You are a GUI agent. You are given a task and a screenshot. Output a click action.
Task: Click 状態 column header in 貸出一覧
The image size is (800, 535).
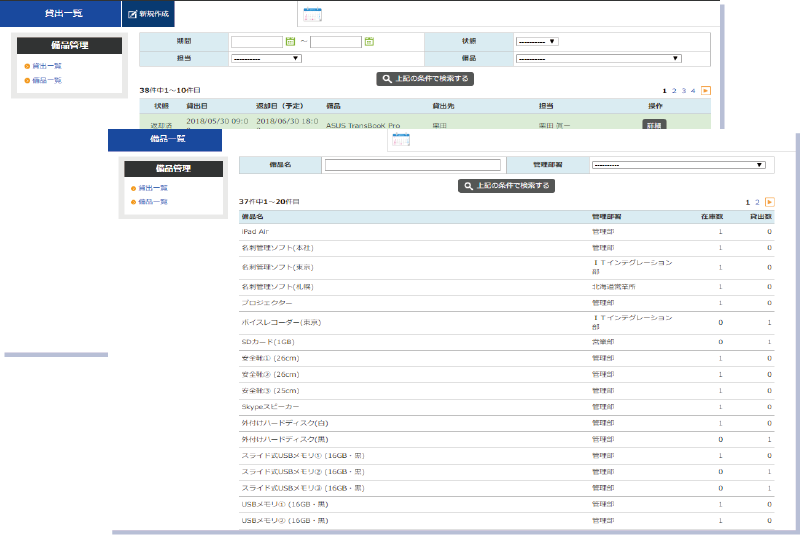161,106
